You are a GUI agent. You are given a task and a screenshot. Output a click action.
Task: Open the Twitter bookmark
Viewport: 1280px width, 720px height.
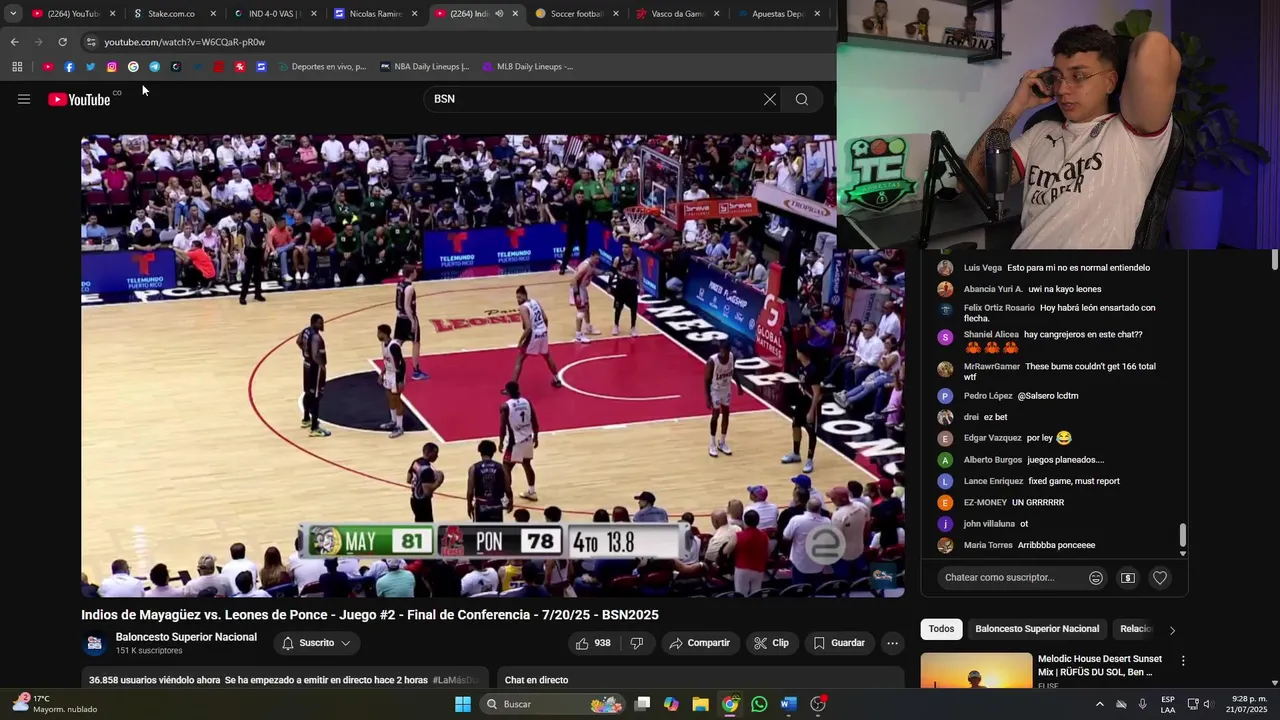click(x=90, y=67)
